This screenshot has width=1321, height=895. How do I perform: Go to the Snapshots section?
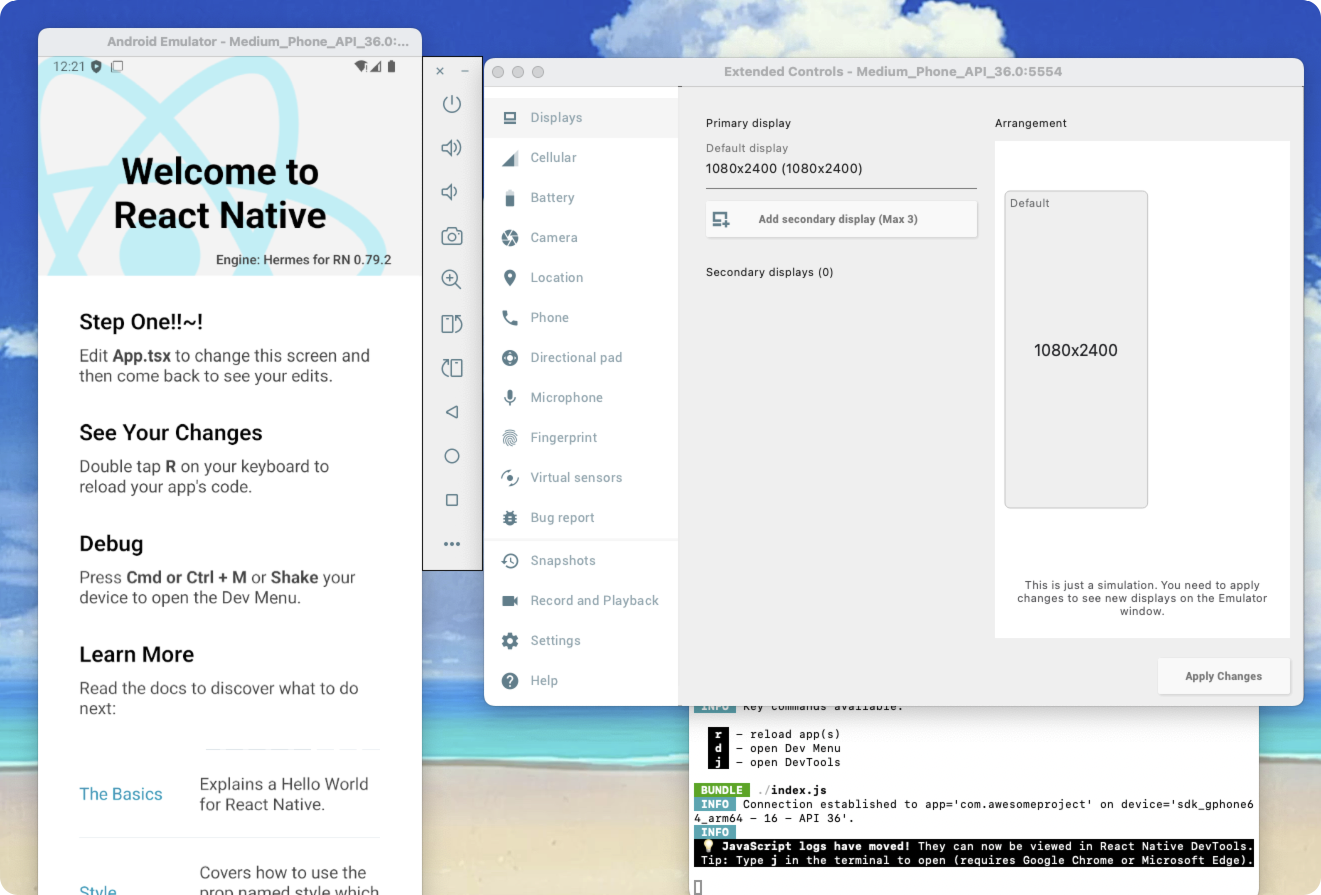click(562, 561)
